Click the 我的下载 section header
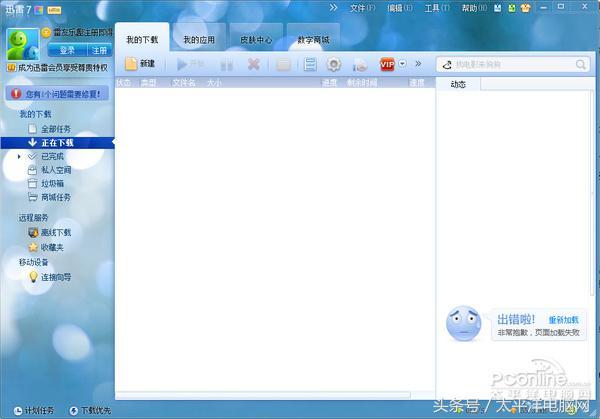 coord(35,114)
